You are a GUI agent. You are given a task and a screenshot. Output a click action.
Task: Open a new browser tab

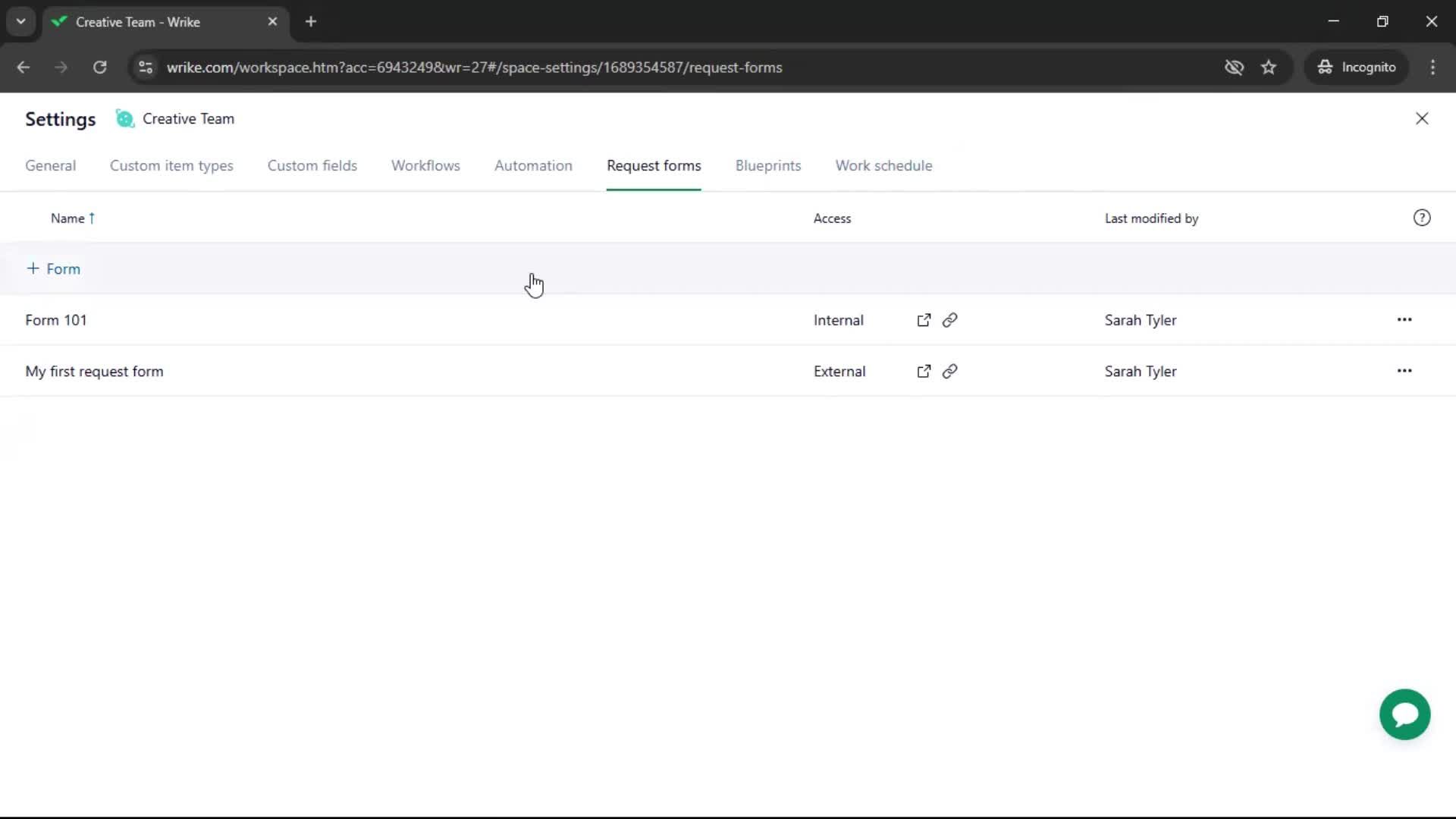tap(311, 22)
